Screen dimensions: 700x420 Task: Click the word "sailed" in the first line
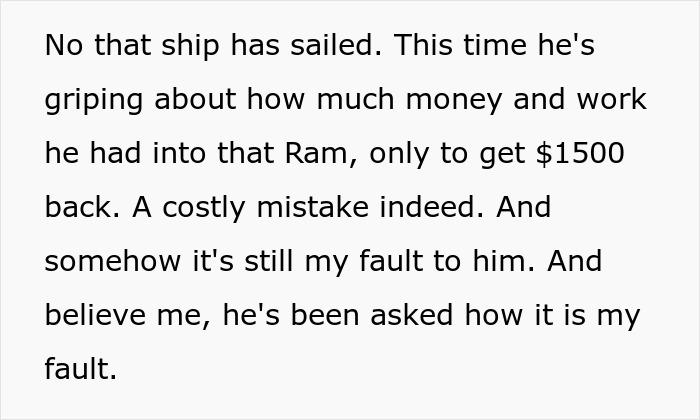click(x=337, y=46)
